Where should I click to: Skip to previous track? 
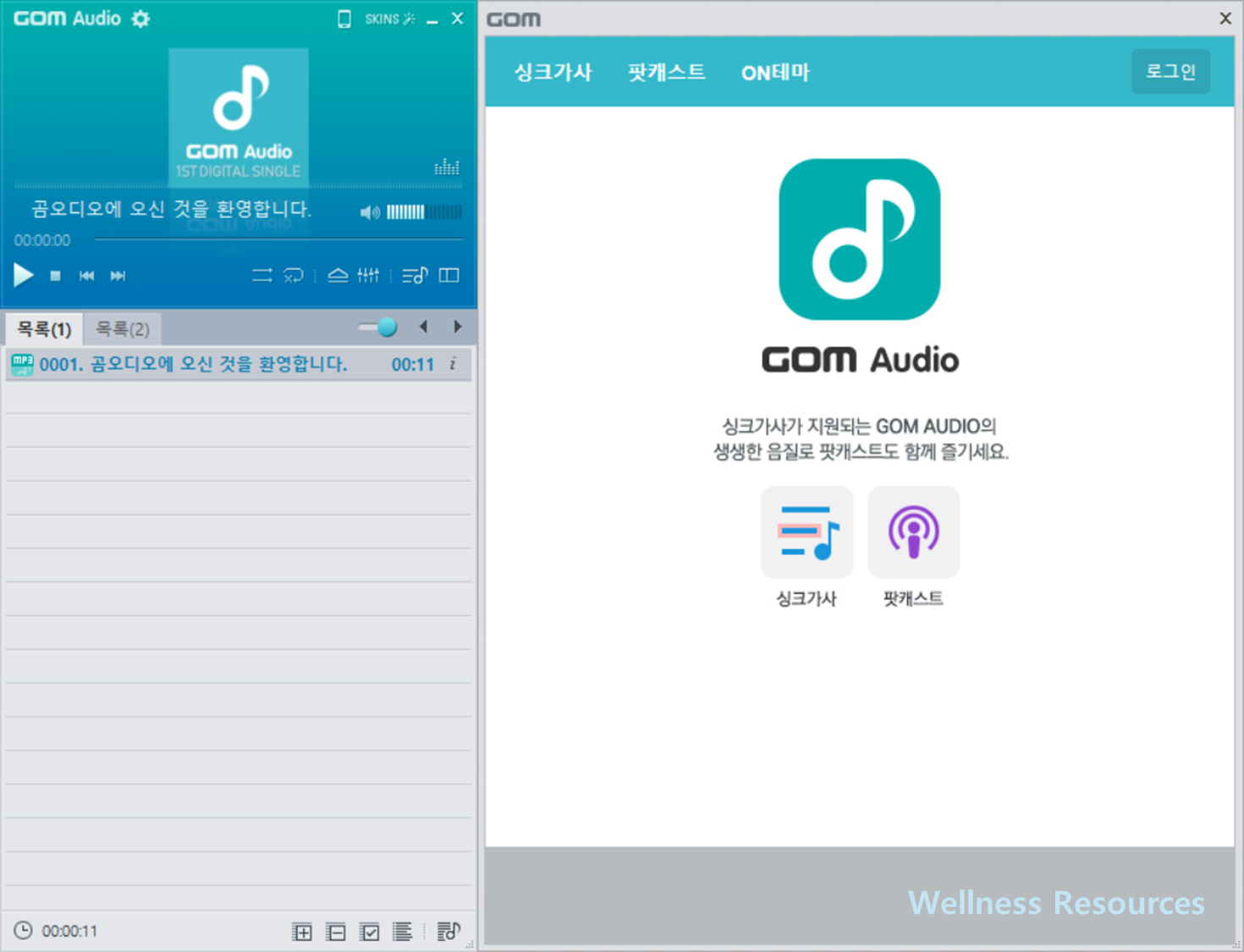pos(86,276)
